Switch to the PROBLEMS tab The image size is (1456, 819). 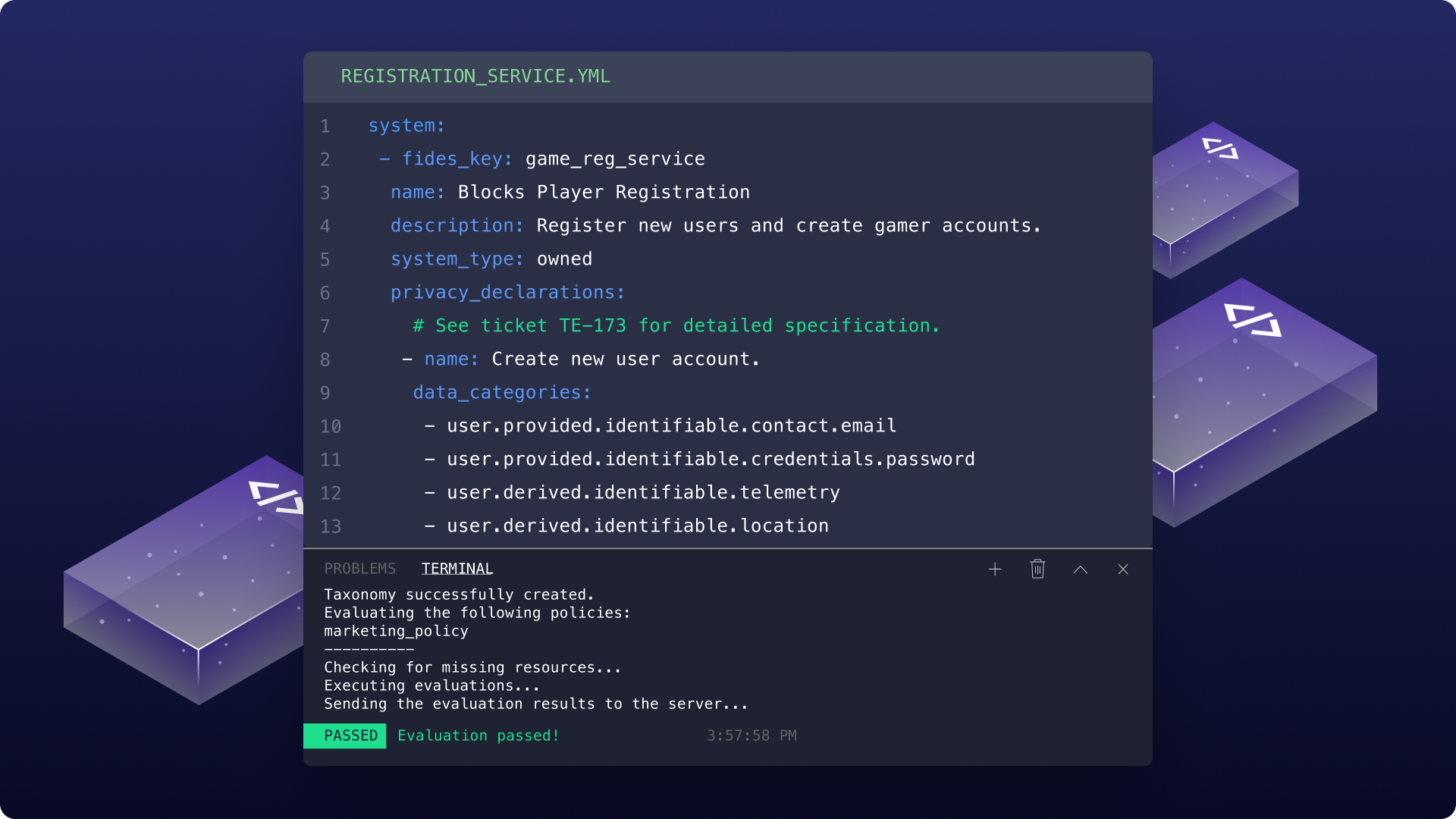pyautogui.click(x=359, y=569)
